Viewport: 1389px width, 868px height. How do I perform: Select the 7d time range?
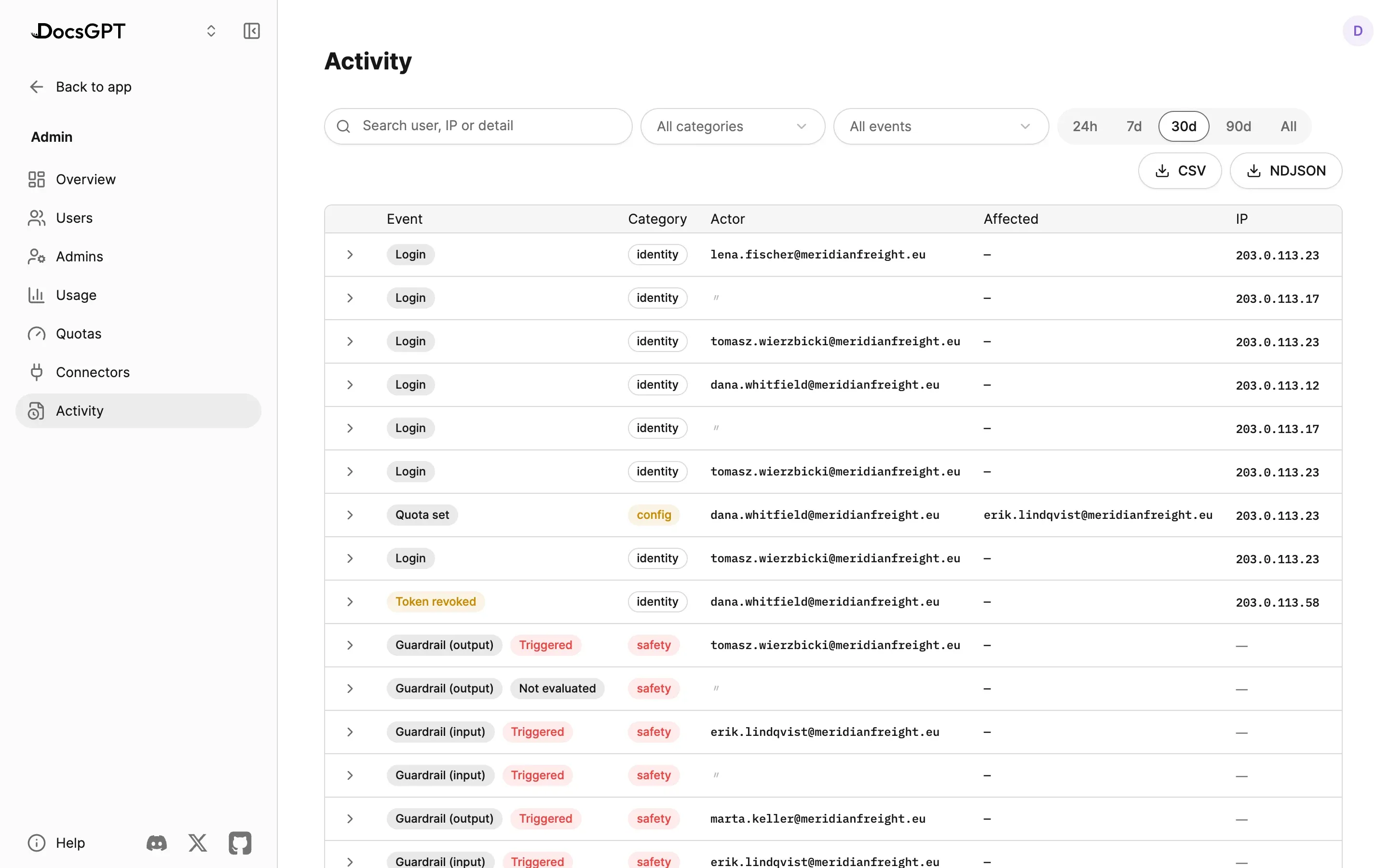(x=1133, y=126)
